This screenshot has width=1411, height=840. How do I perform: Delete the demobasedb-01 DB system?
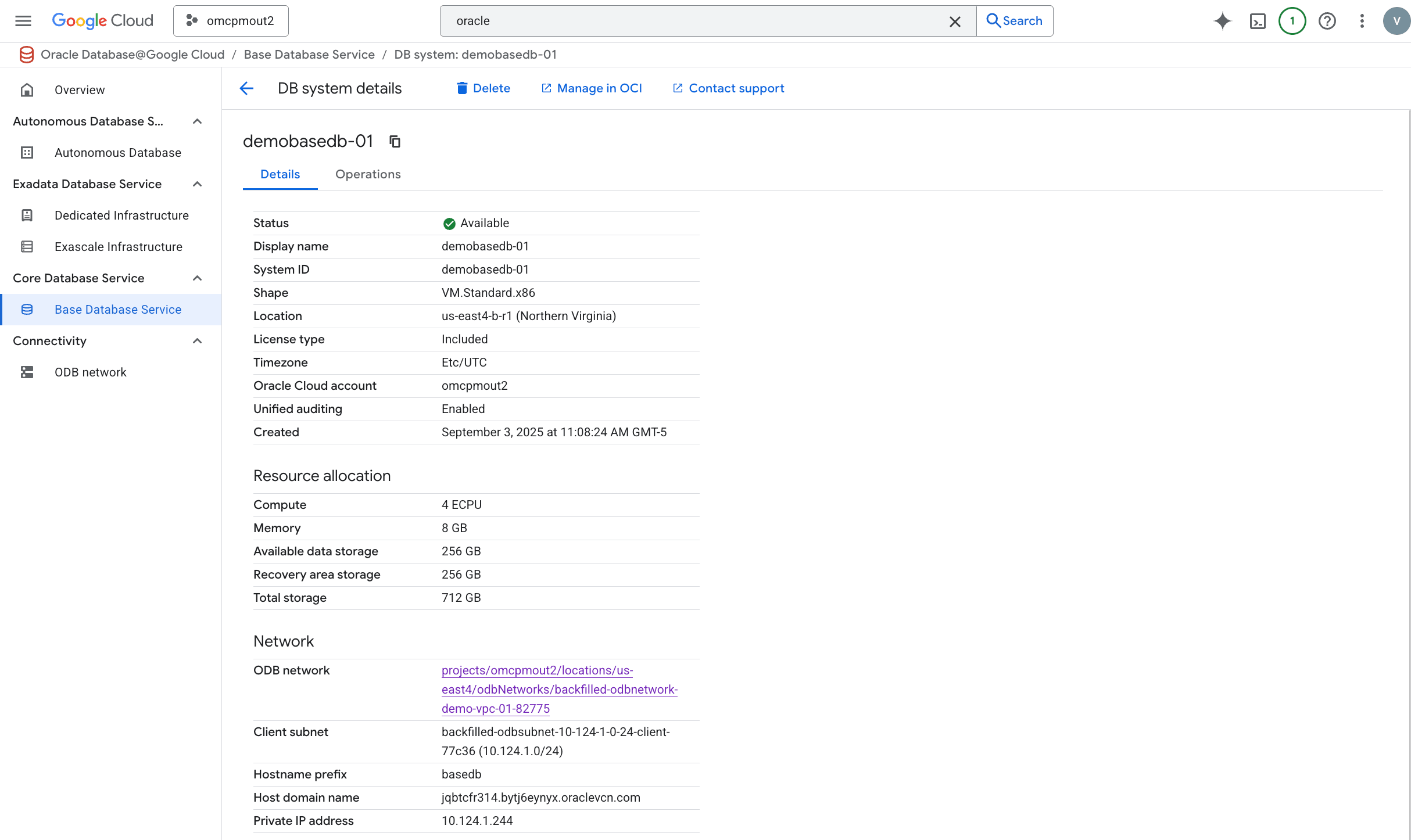(x=483, y=88)
